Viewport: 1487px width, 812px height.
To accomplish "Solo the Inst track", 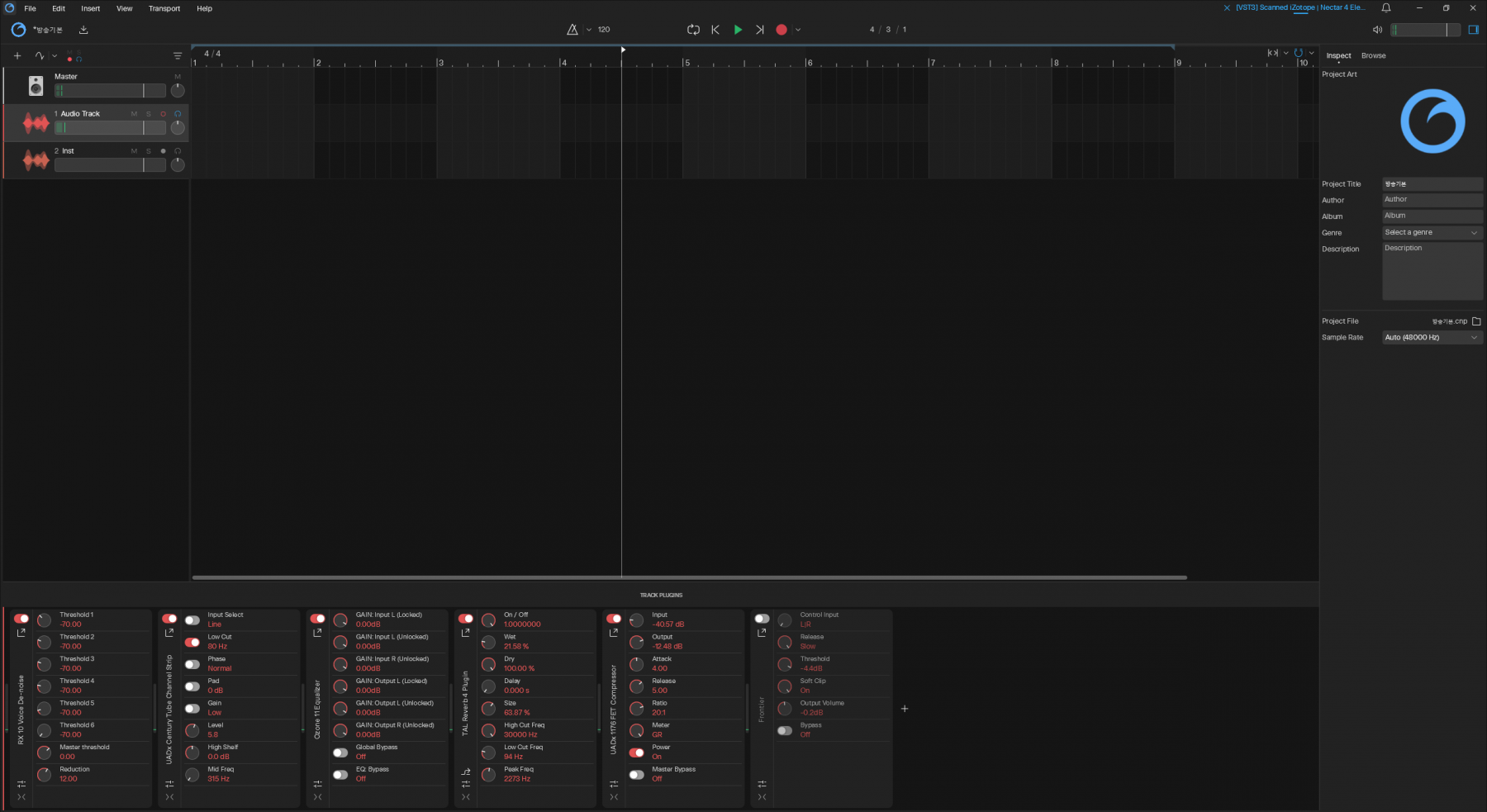I will tap(149, 151).
